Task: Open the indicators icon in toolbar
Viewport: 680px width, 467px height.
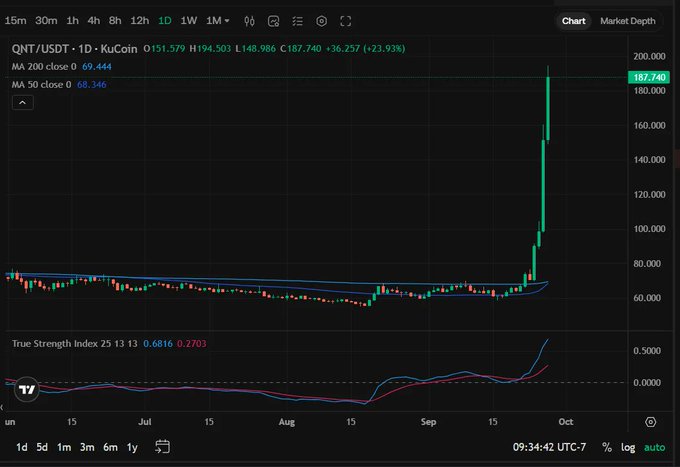Action: pyautogui.click(x=274, y=21)
